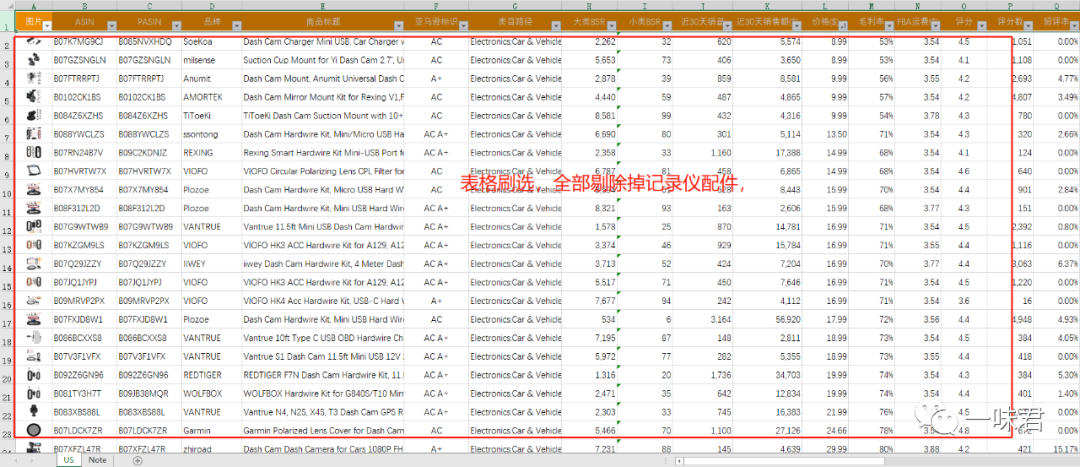Open the 品牌 column filter dropdown
Screen dimensions: 1080x467
pyautogui.click(x=236, y=25)
